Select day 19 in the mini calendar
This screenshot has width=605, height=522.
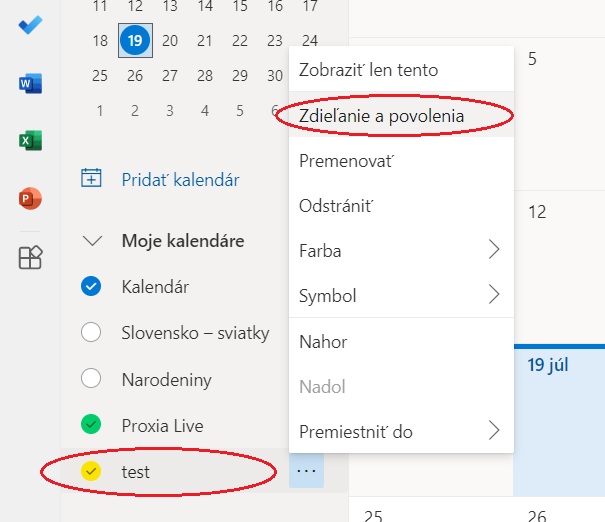[x=134, y=41]
